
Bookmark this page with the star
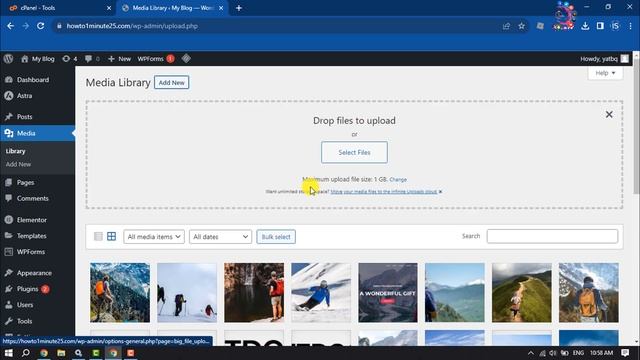tap(521, 26)
